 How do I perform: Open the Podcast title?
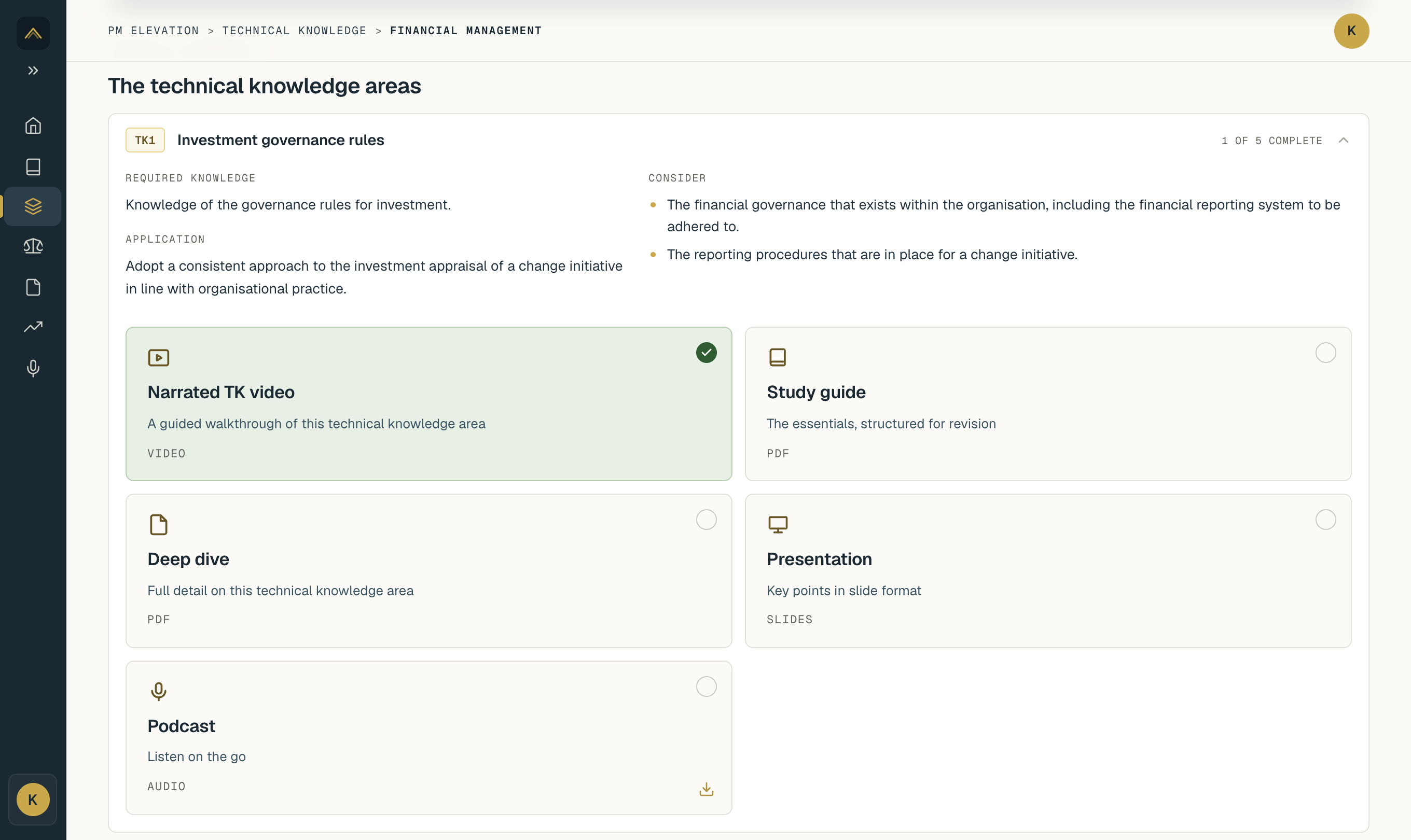point(181,726)
